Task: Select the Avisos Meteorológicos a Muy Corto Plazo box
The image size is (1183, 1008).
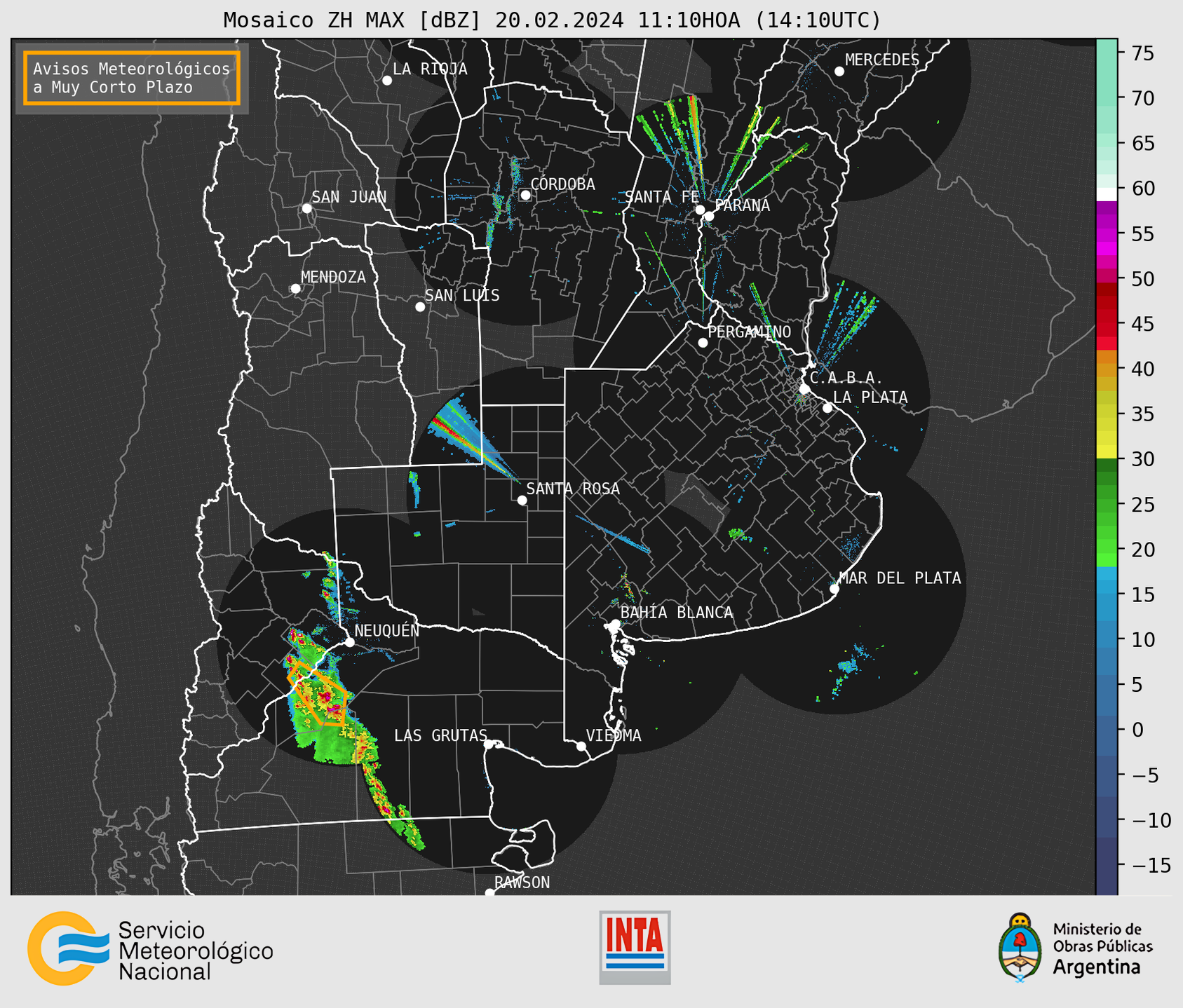Action: click(x=132, y=78)
